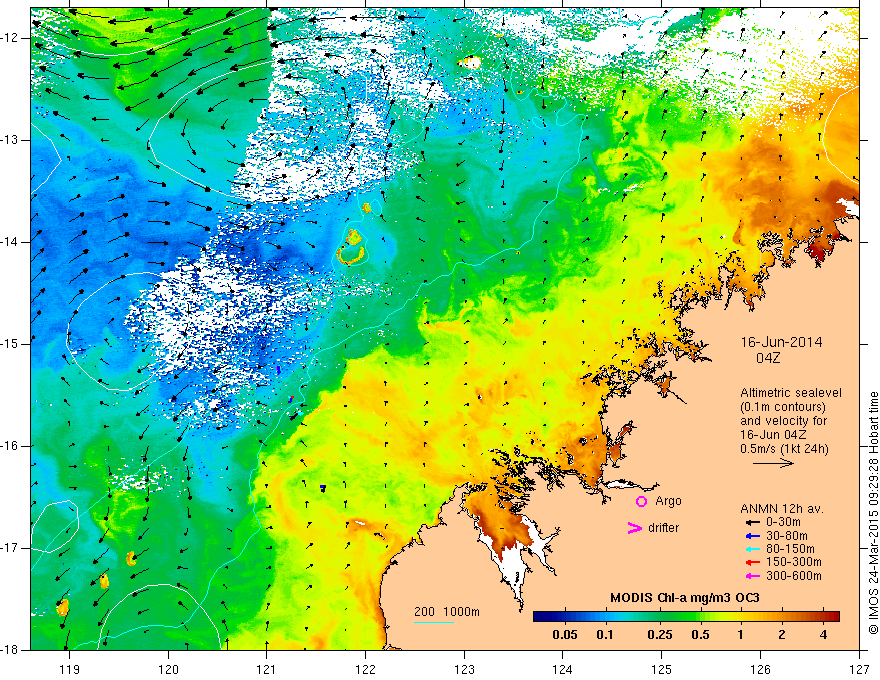880x680 pixels.
Task: Click the 0.5m/s velocity scale arrow
Action: [x=773, y=463]
